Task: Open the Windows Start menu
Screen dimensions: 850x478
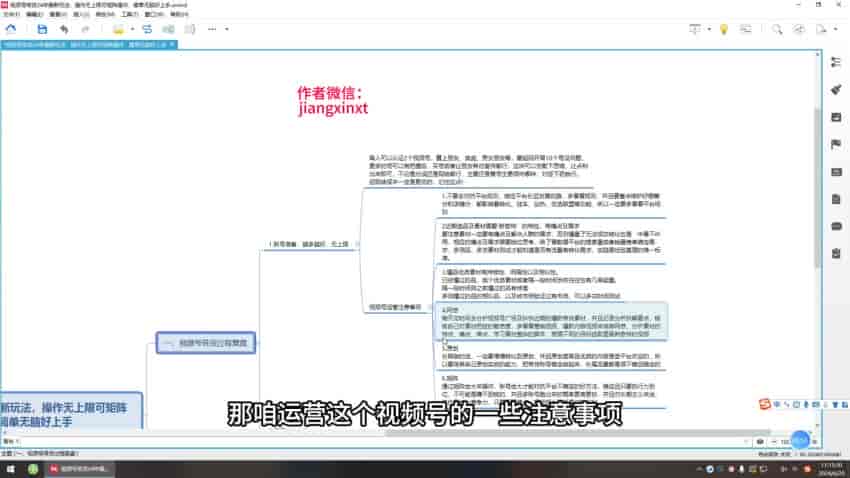Action: tap(10, 469)
